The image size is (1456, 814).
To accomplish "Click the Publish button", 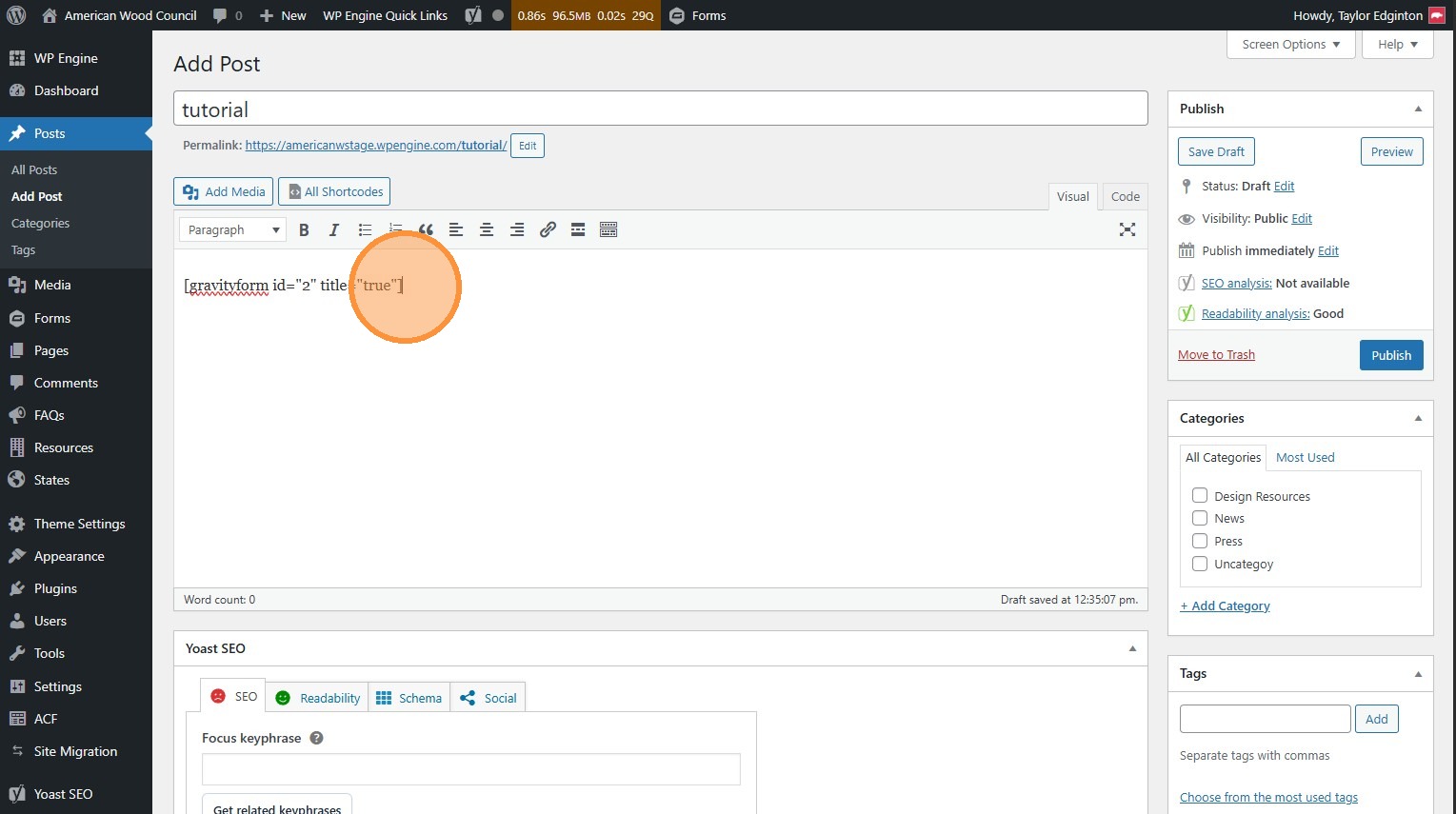I will (1391, 355).
